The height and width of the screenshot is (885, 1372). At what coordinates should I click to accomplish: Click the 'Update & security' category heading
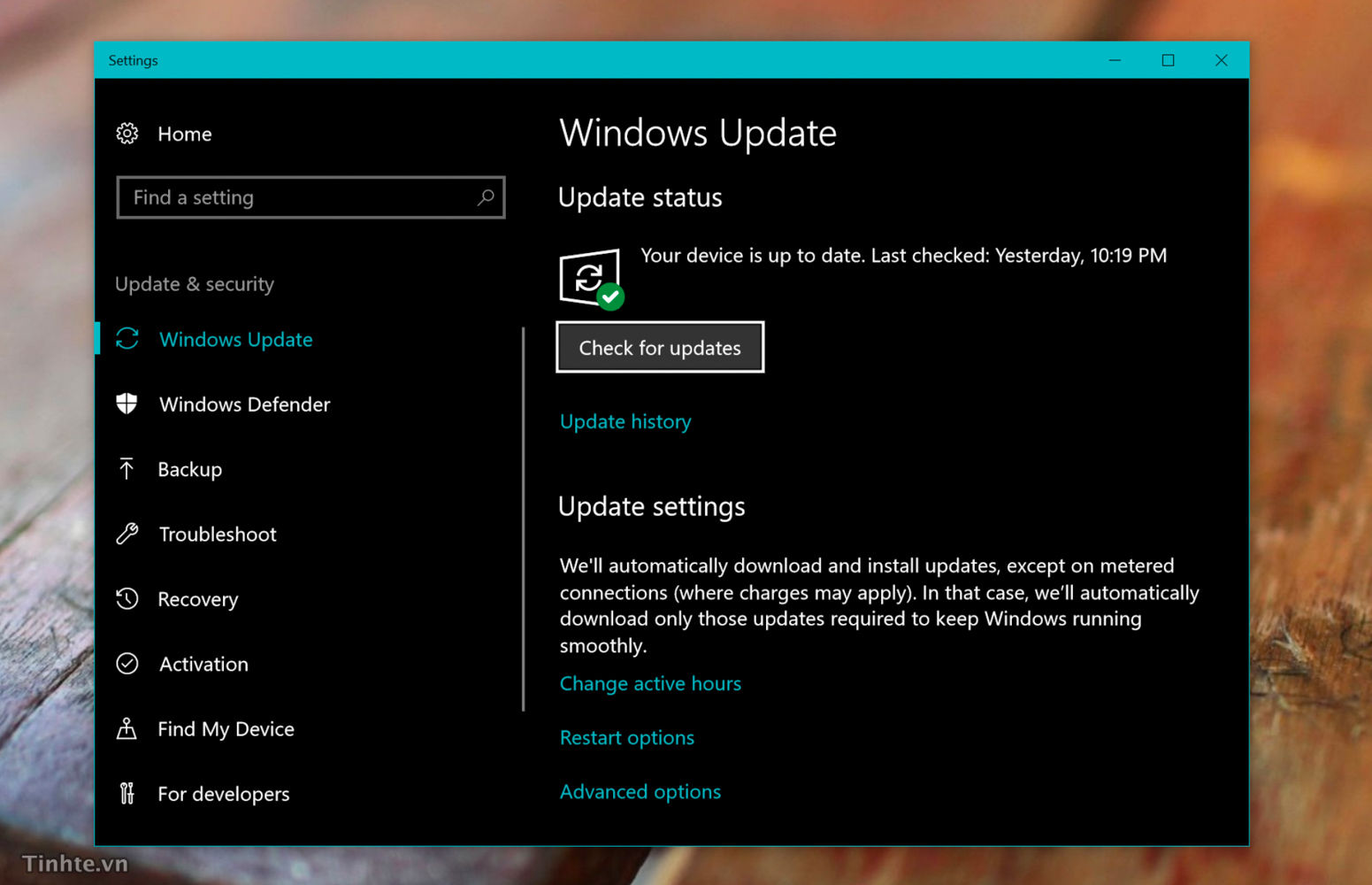pyautogui.click(x=195, y=284)
